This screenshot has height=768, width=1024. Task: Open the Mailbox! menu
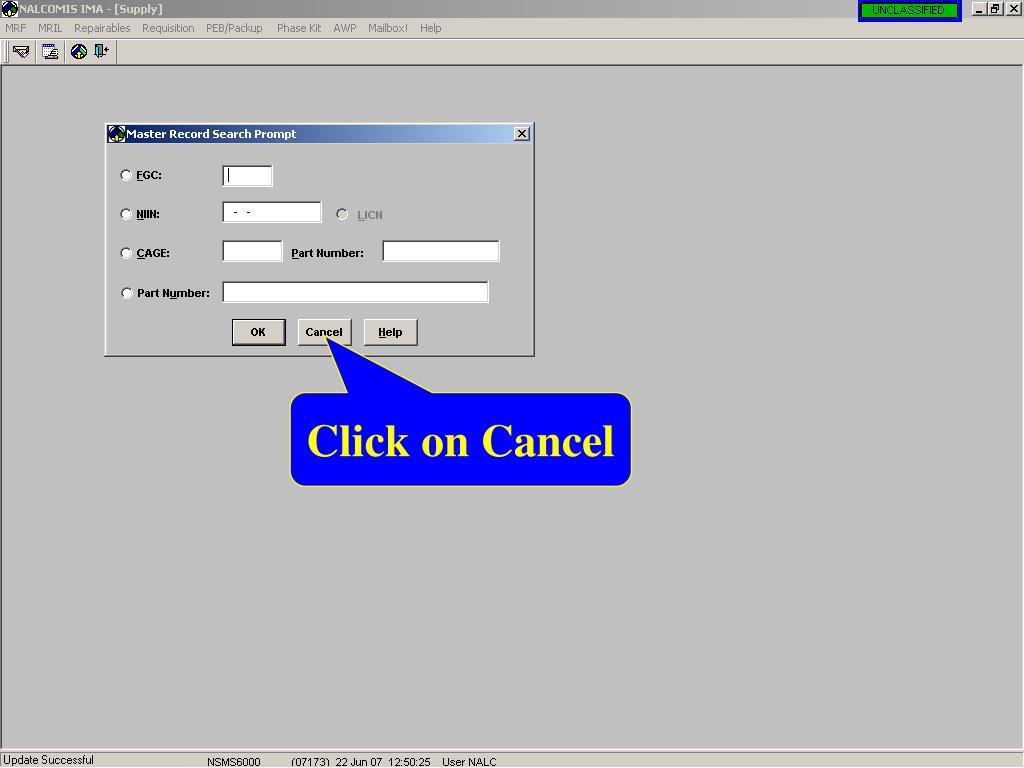coord(387,28)
